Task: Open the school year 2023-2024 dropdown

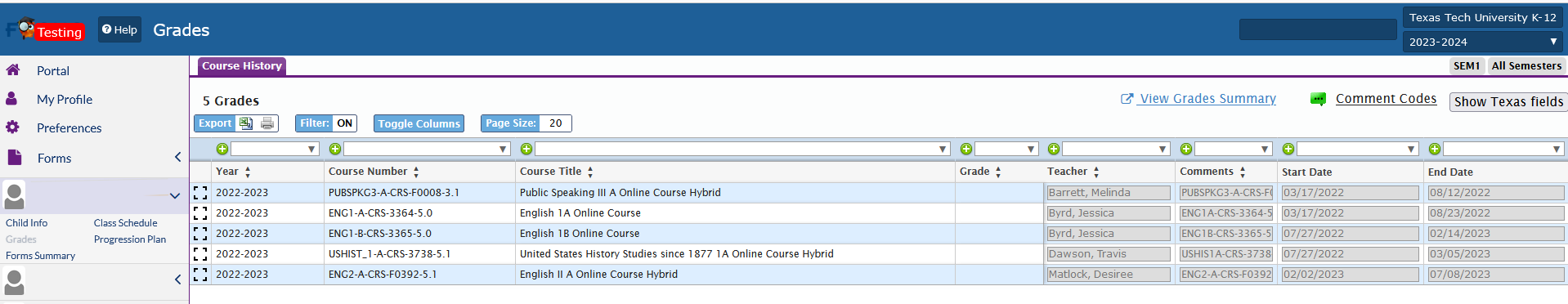Action: click(x=1483, y=42)
